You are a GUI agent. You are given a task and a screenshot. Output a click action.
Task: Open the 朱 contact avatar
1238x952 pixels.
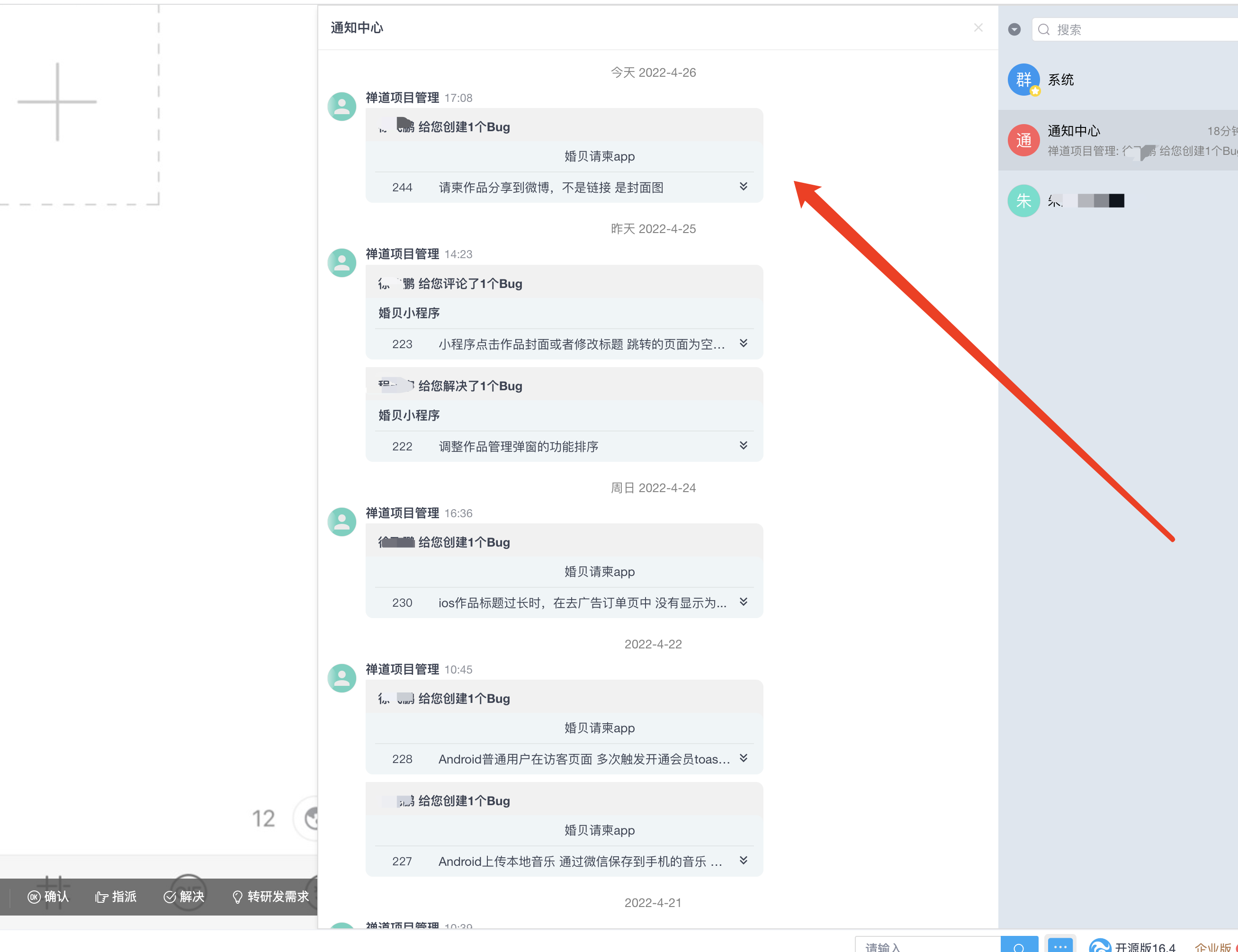coord(1023,201)
